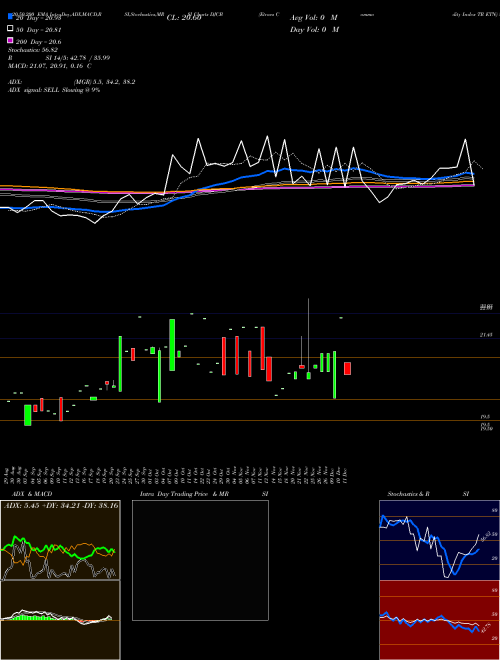Open the empty Intra Day Trading Price panel
This screenshot has height=660, width=500.
(x=200, y=560)
